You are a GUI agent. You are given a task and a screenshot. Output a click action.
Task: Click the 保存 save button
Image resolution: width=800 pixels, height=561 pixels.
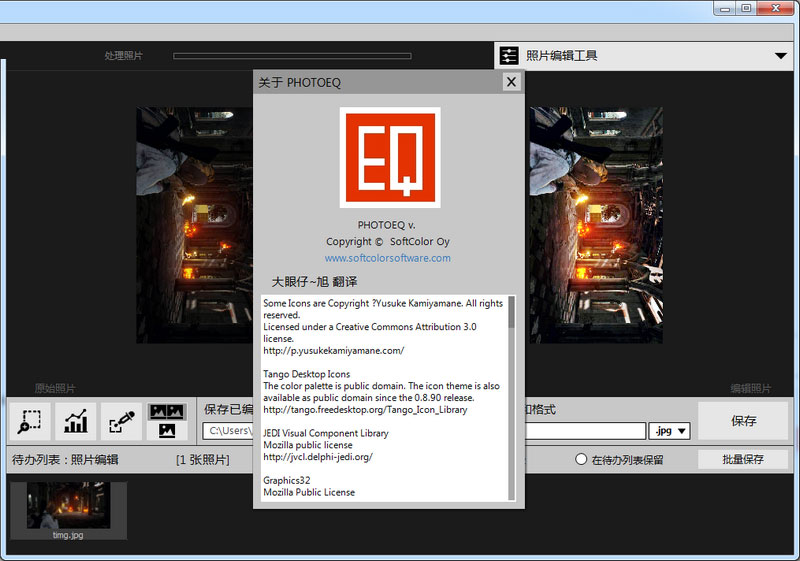click(x=743, y=421)
